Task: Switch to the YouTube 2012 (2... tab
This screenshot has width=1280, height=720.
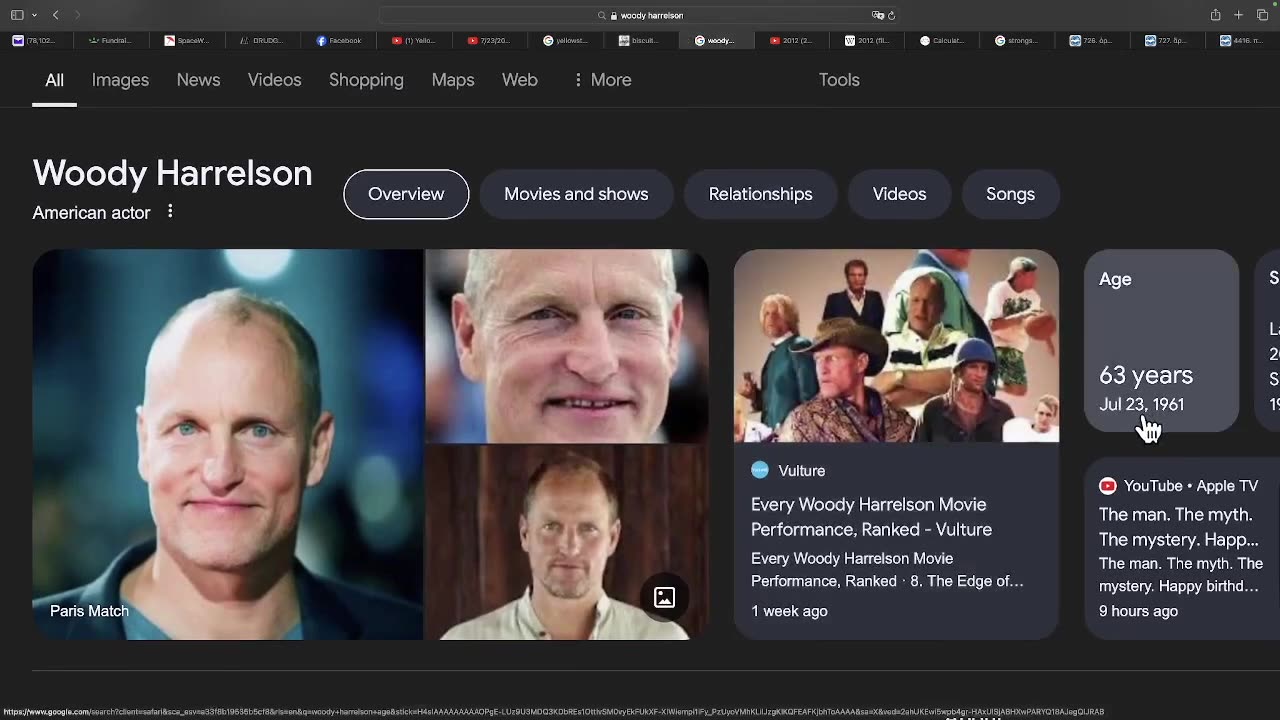Action: pyautogui.click(x=792, y=41)
